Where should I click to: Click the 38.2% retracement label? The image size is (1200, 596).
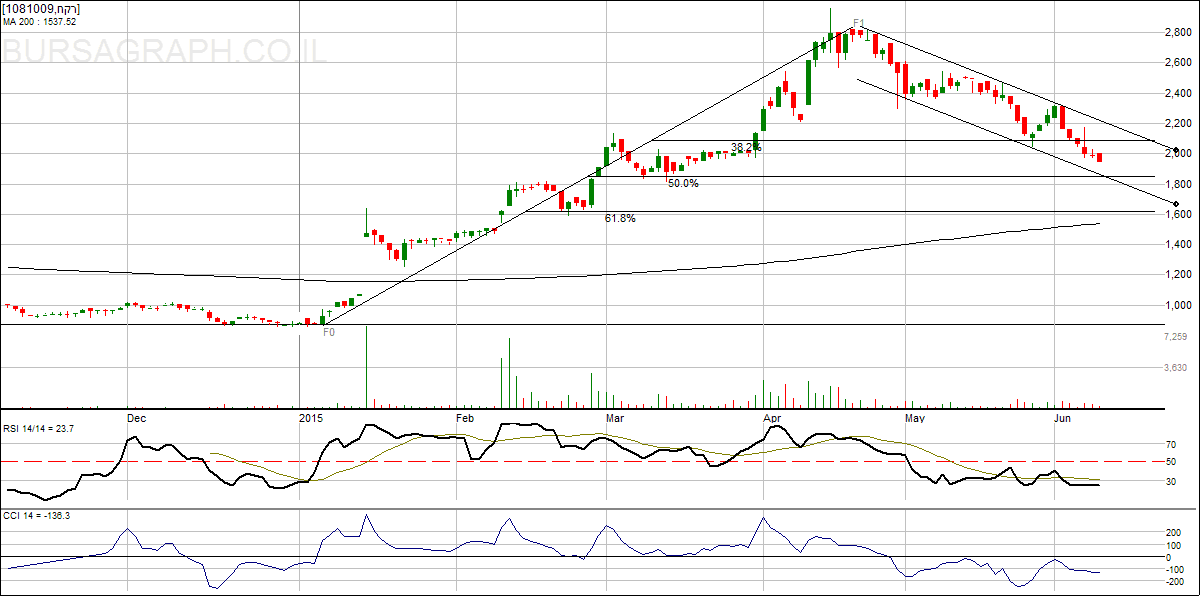click(x=746, y=147)
